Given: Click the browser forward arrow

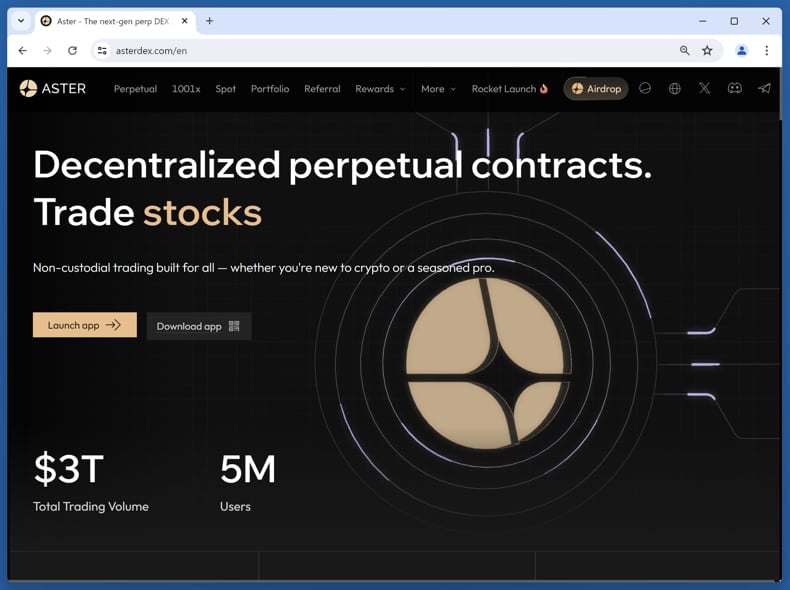Looking at the screenshot, I should click(47, 50).
